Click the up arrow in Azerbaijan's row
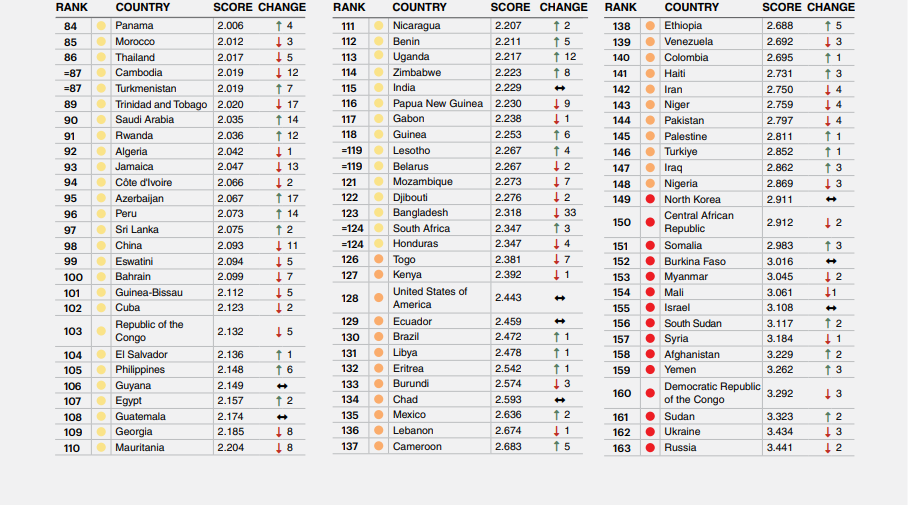 (279, 198)
